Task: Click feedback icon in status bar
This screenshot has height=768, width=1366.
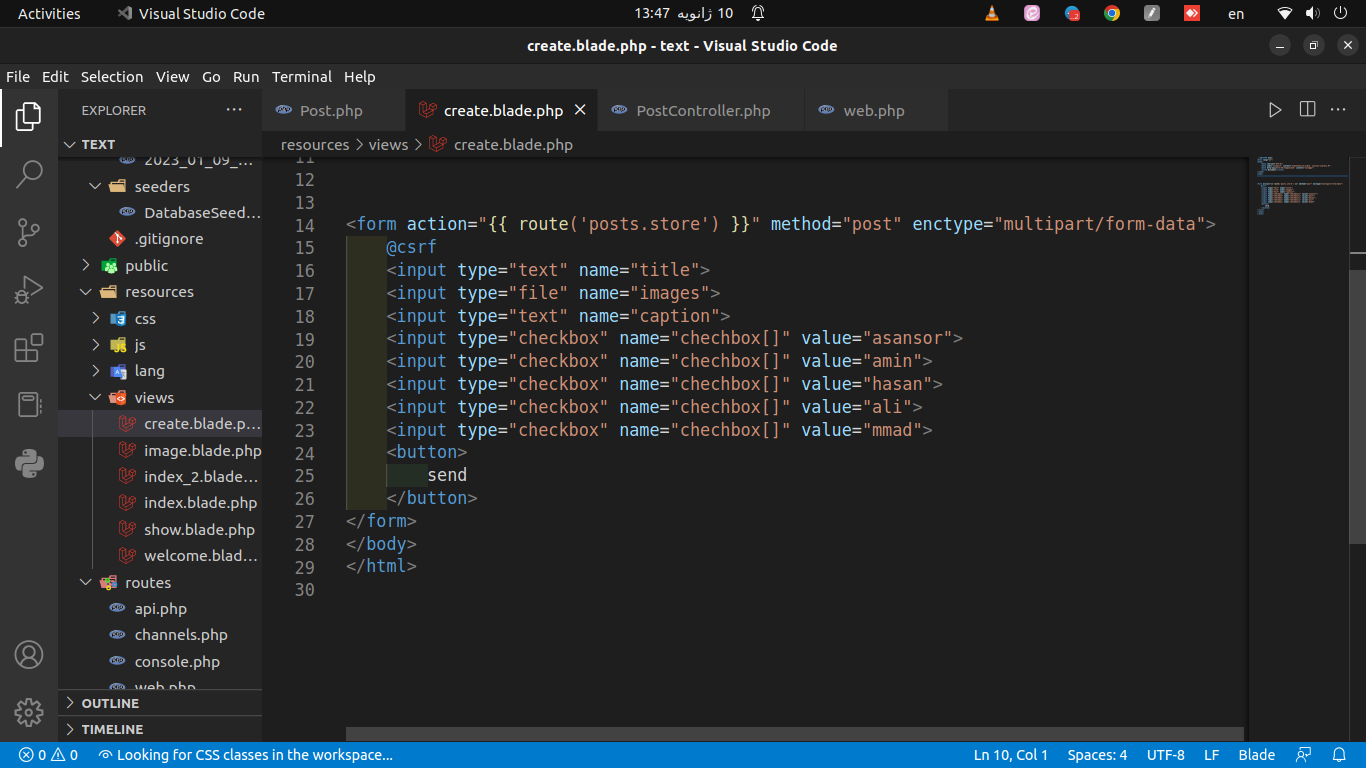Action: pos(1304,755)
